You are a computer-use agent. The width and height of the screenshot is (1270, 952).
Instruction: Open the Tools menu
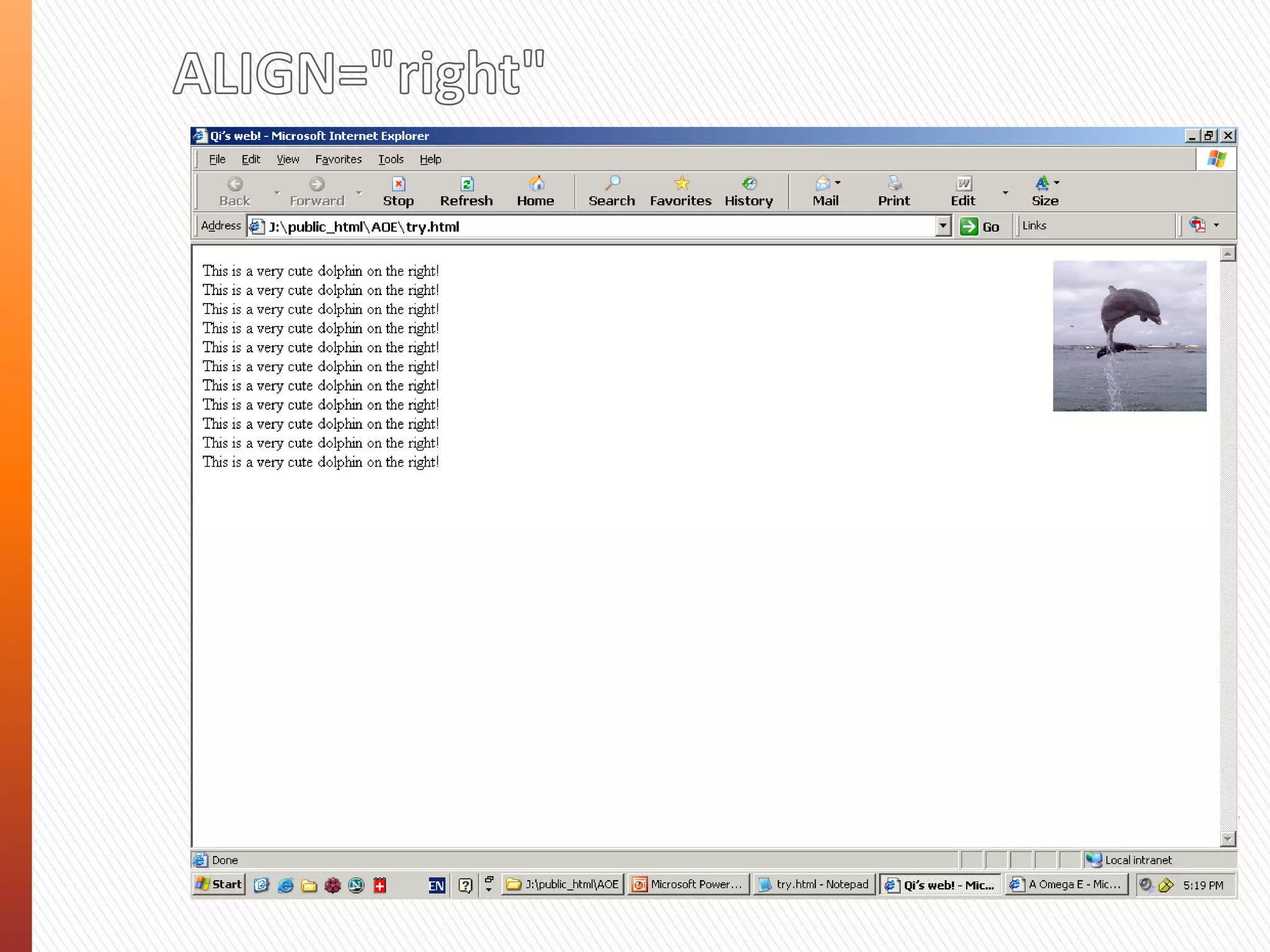tap(391, 159)
